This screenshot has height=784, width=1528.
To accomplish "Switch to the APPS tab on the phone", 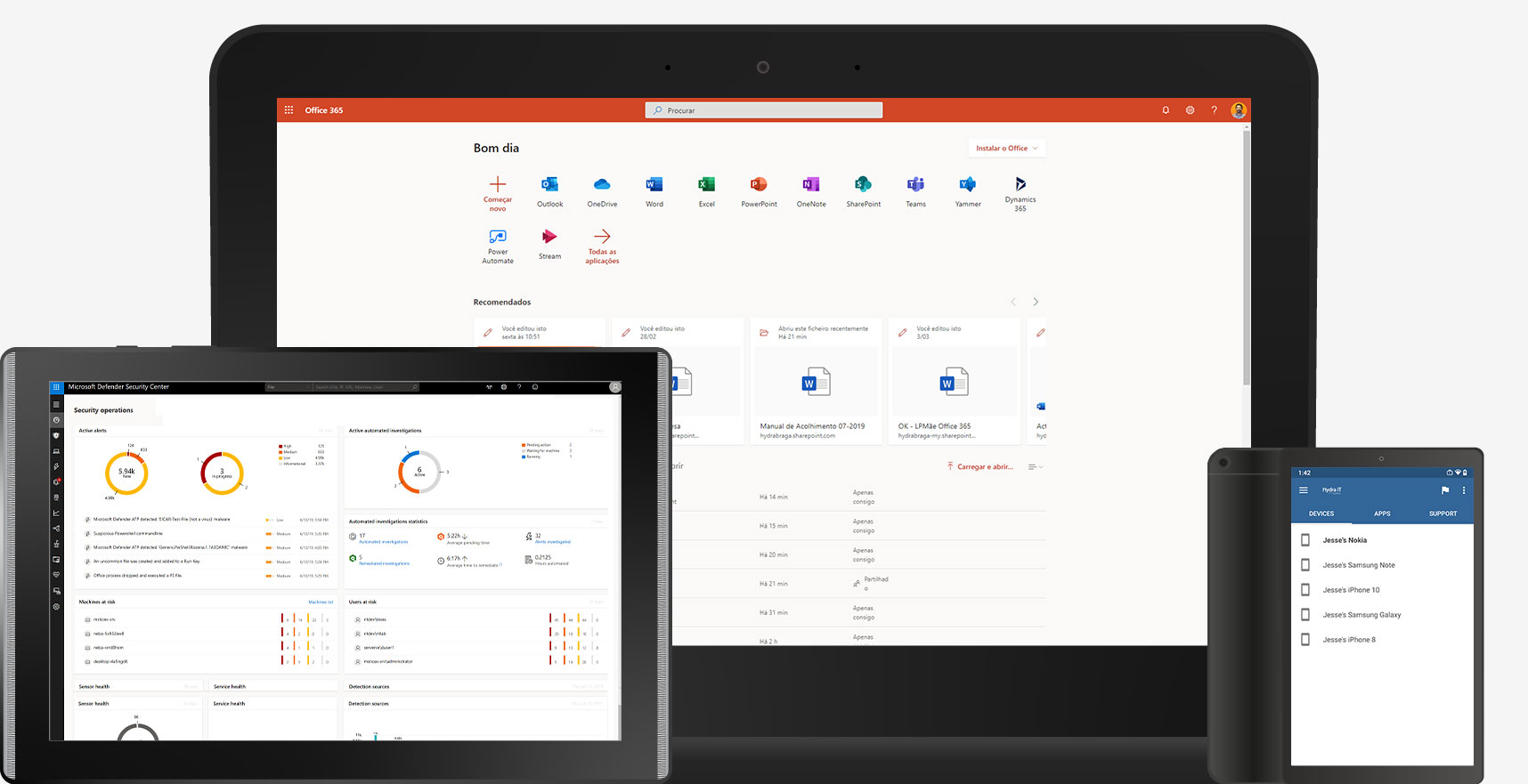I will [x=1382, y=513].
